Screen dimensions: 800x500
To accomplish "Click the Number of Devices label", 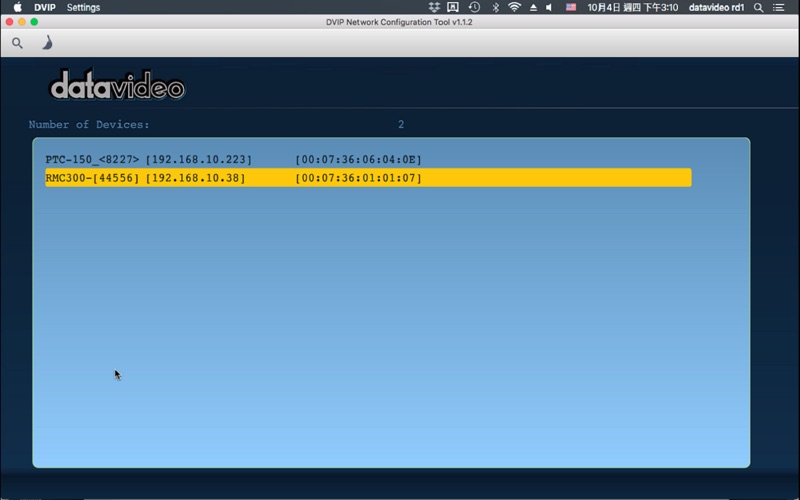I will click(x=89, y=124).
